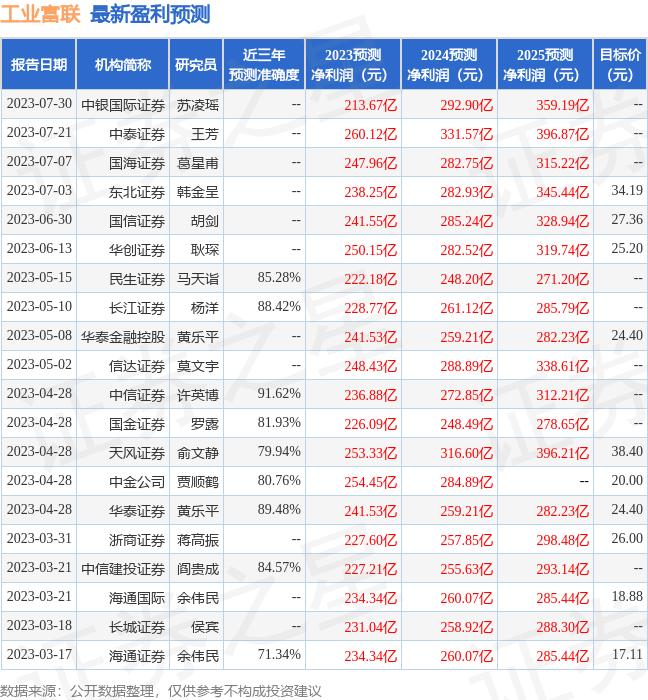Click institution 中信建投证券

tap(123, 570)
